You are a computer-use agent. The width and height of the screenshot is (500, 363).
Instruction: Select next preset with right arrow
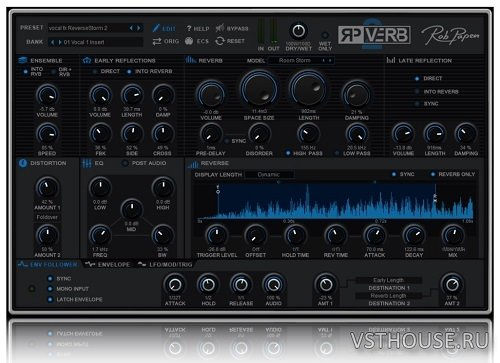tap(139, 28)
